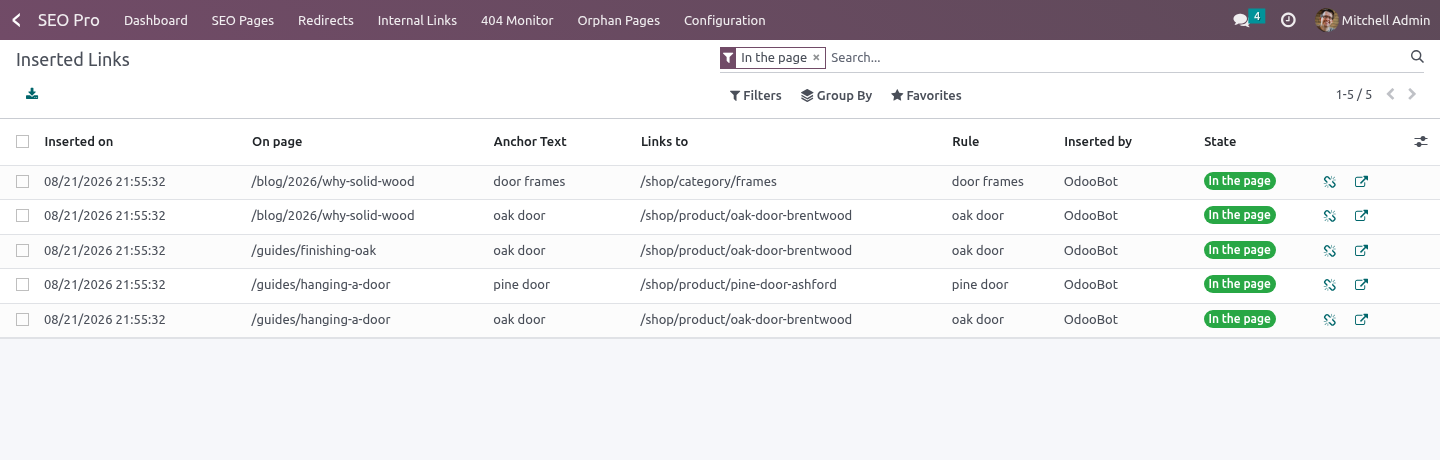The width and height of the screenshot is (1440, 460).
Task: Sort by the Rule column header
Action: pyautogui.click(x=965, y=142)
